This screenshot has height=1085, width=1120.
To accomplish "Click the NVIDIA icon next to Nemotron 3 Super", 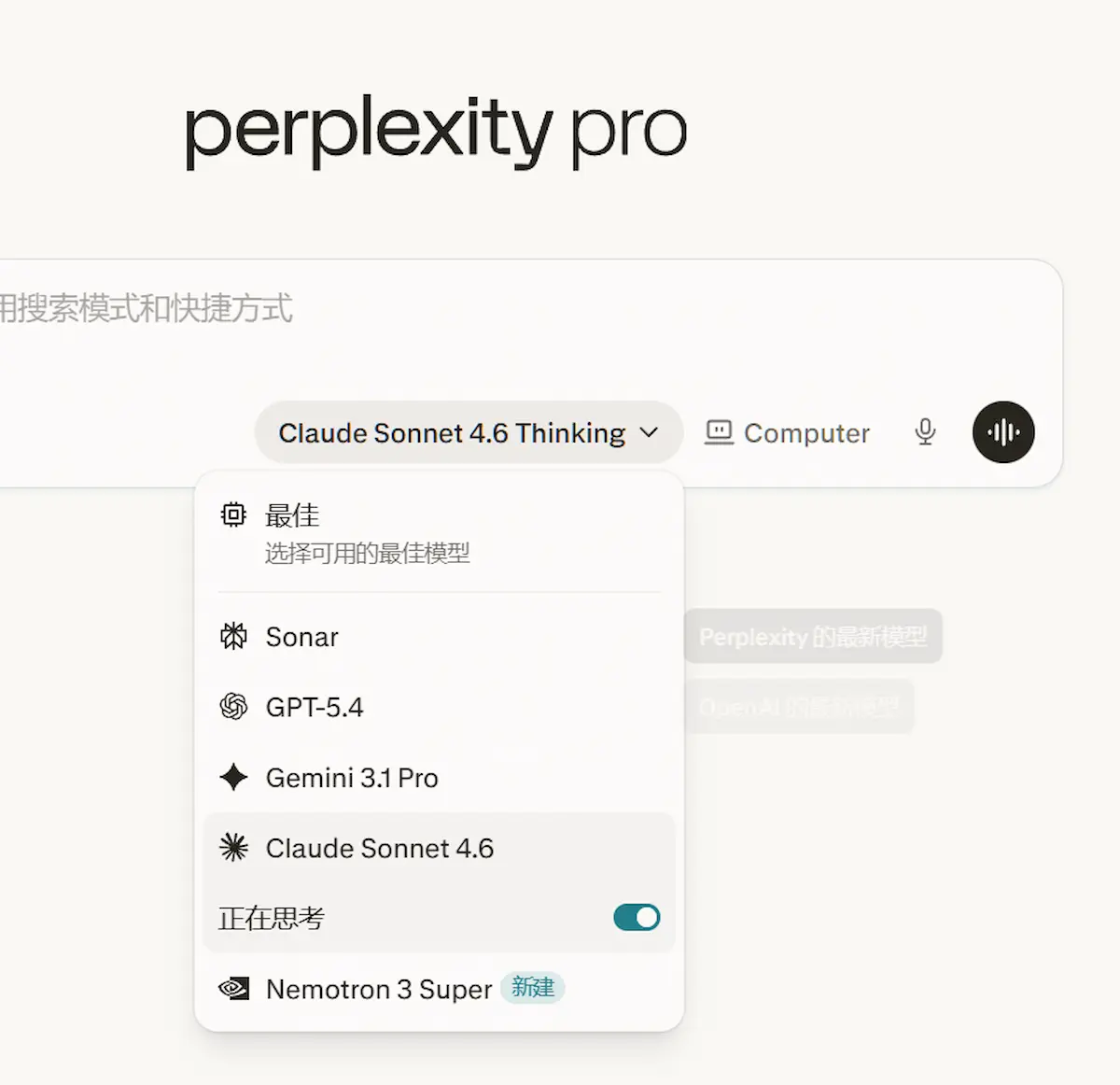I will (233, 989).
